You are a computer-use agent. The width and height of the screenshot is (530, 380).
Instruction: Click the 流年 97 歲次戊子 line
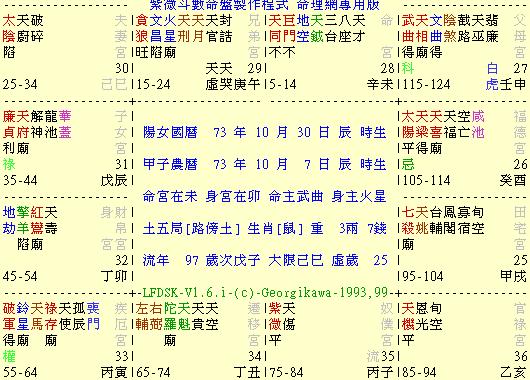click(201, 260)
